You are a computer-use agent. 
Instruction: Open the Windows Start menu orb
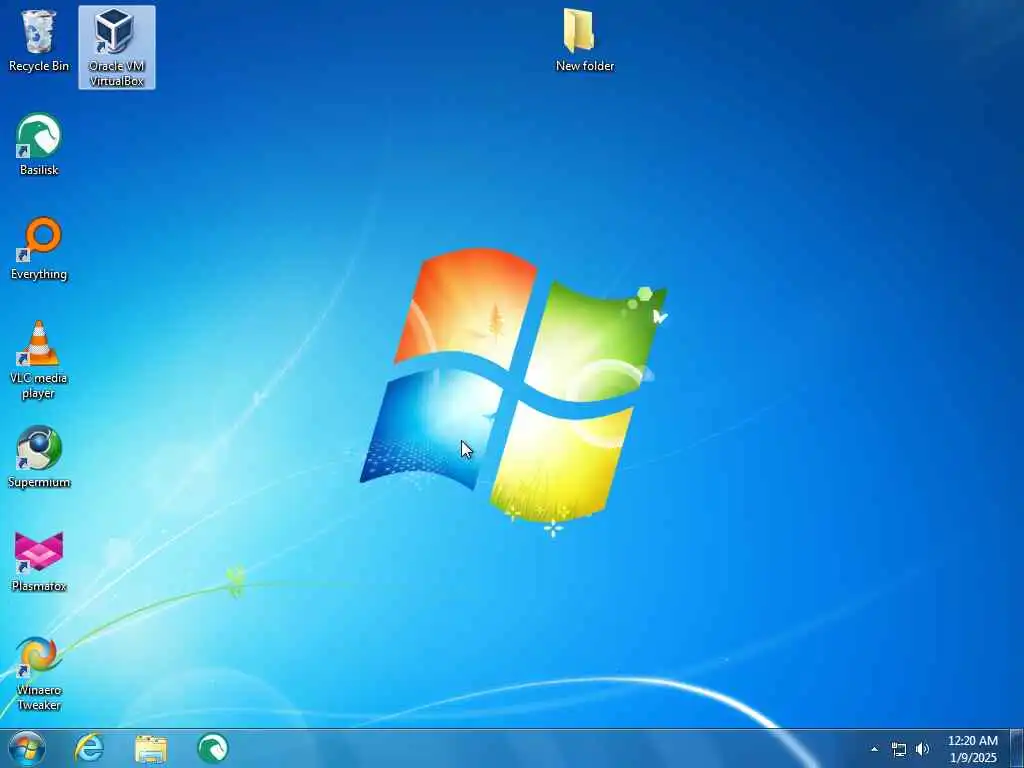coord(27,748)
